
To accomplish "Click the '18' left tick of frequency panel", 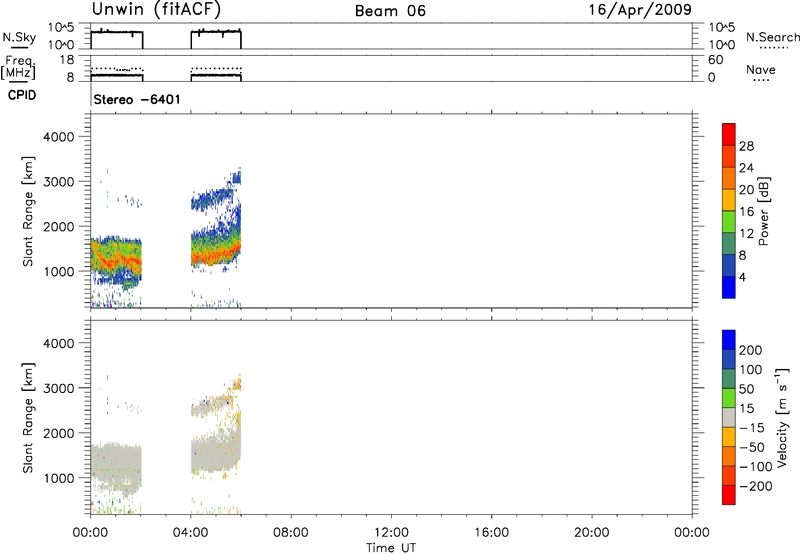I will point(67,60).
